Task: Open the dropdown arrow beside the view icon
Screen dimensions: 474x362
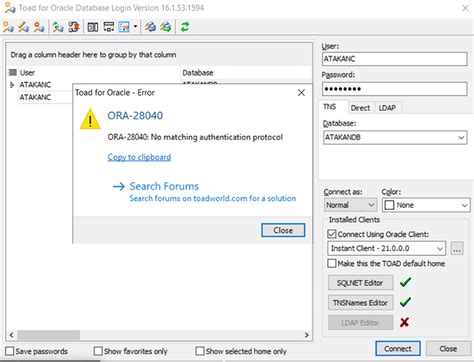Action: 135,26
